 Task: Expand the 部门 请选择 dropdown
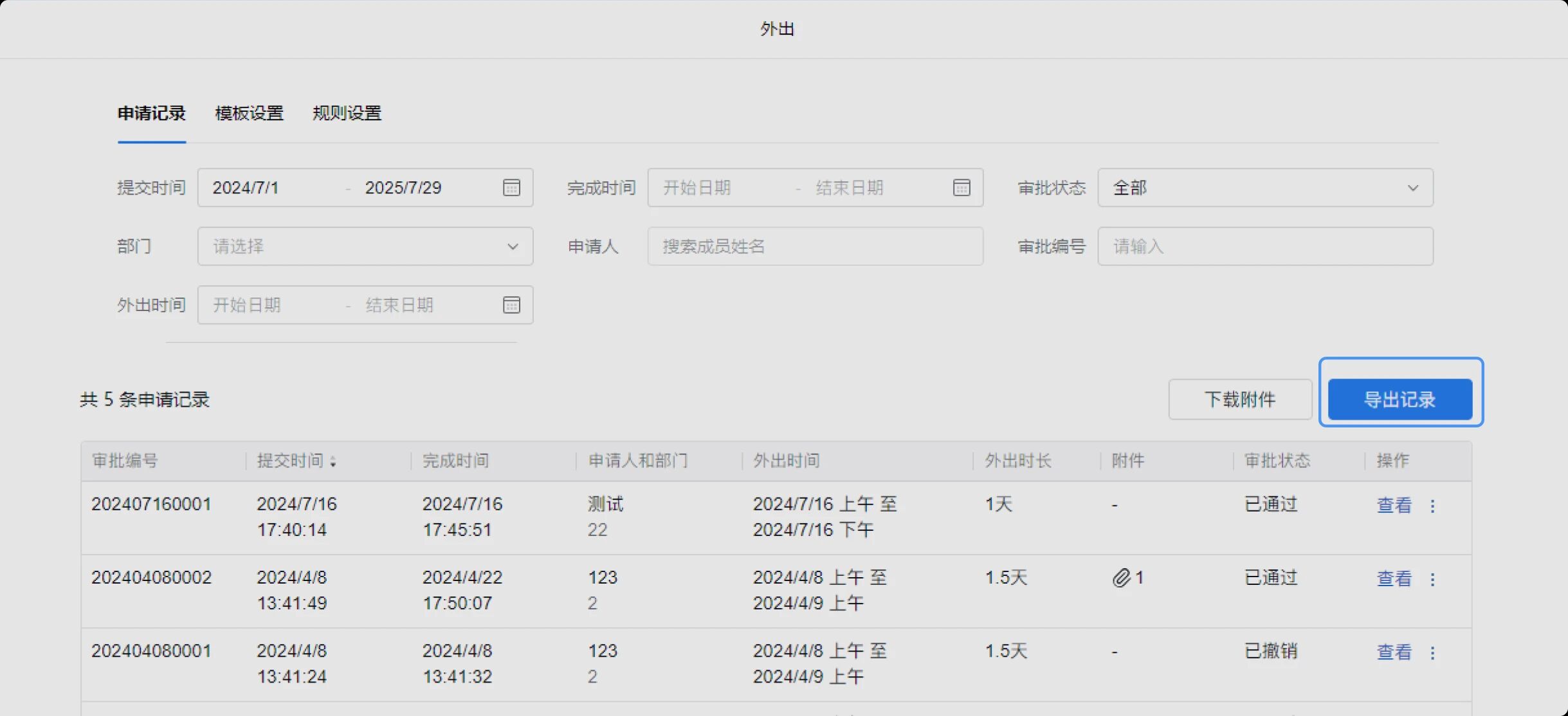pos(365,246)
